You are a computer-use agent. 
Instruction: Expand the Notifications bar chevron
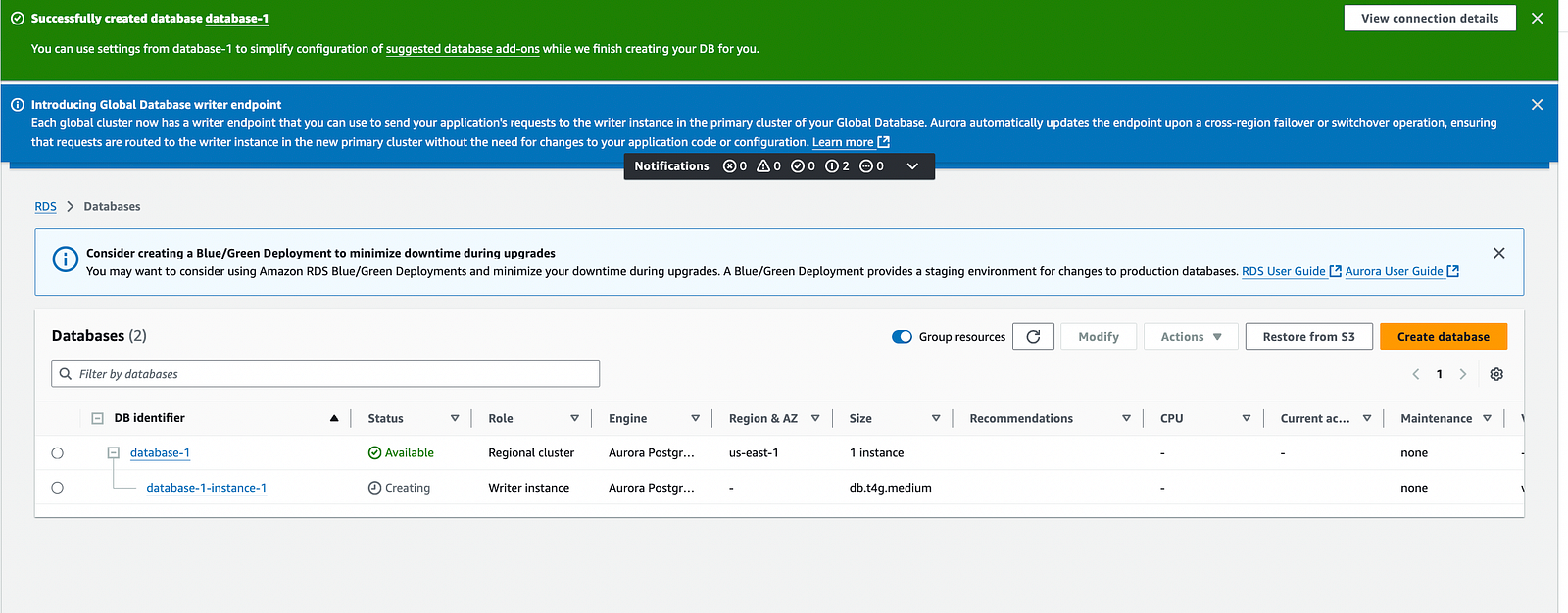[x=912, y=166]
